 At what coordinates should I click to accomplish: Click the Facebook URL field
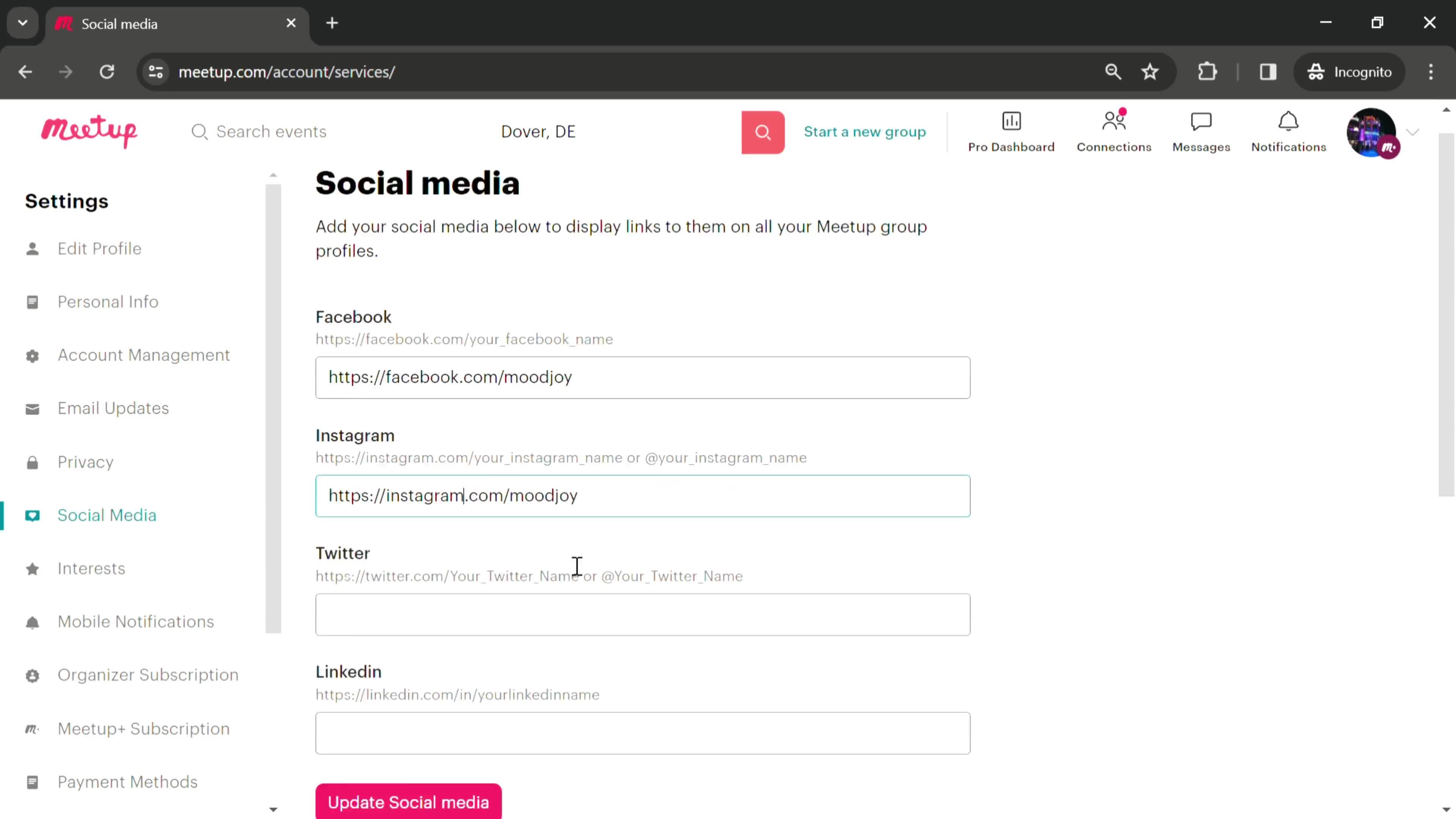click(x=643, y=378)
